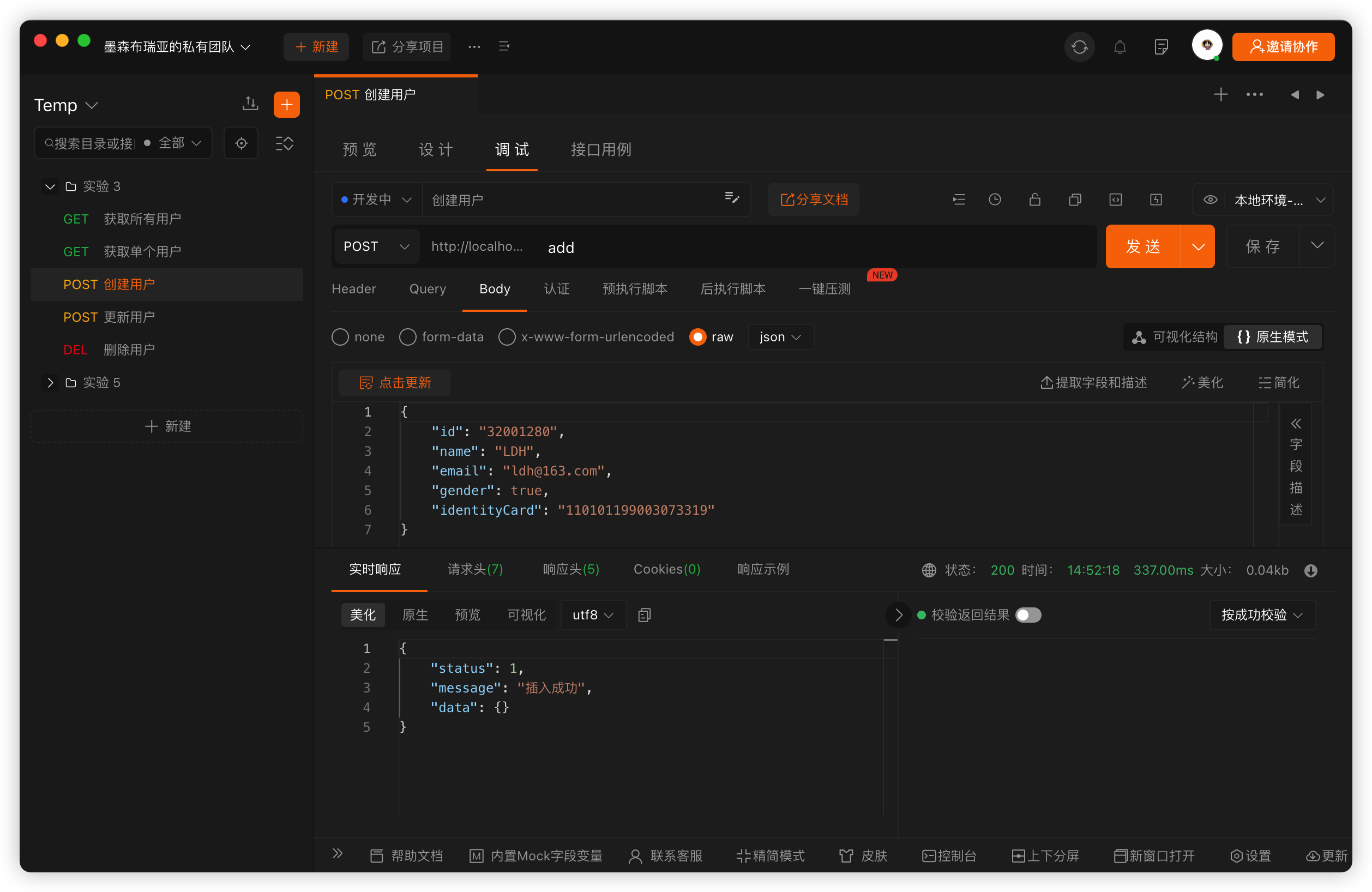The width and height of the screenshot is (1372, 892).
Task: Select x-www-form-urlencoded body type
Action: (x=507, y=337)
